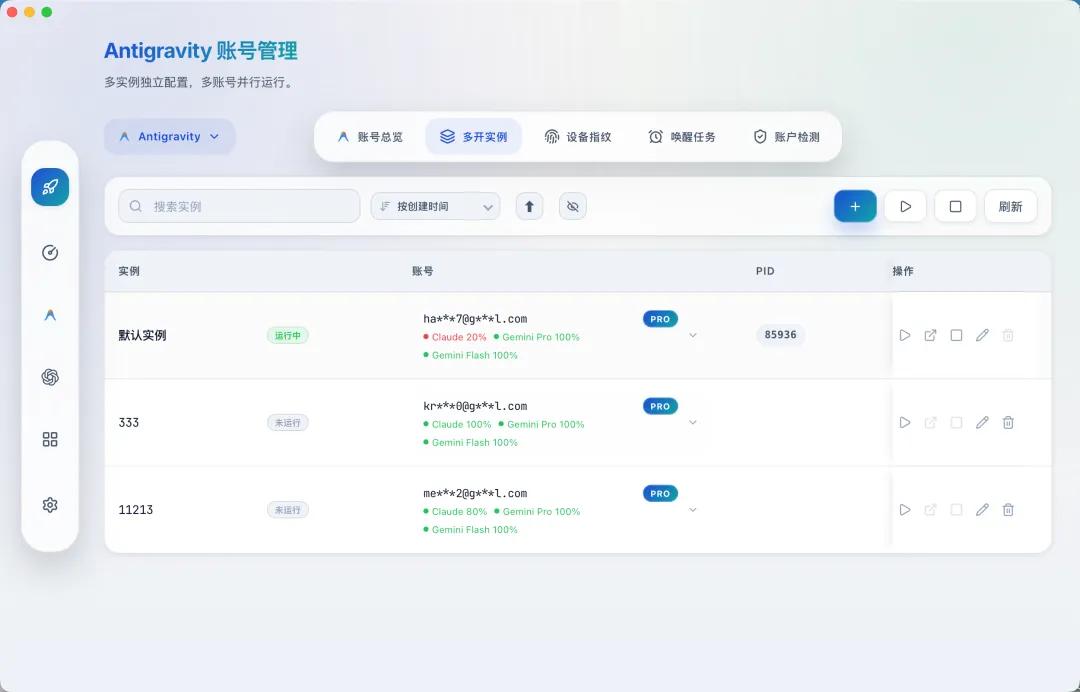Start the 默认实例 instance play icon
The image size is (1080, 692).
905,335
